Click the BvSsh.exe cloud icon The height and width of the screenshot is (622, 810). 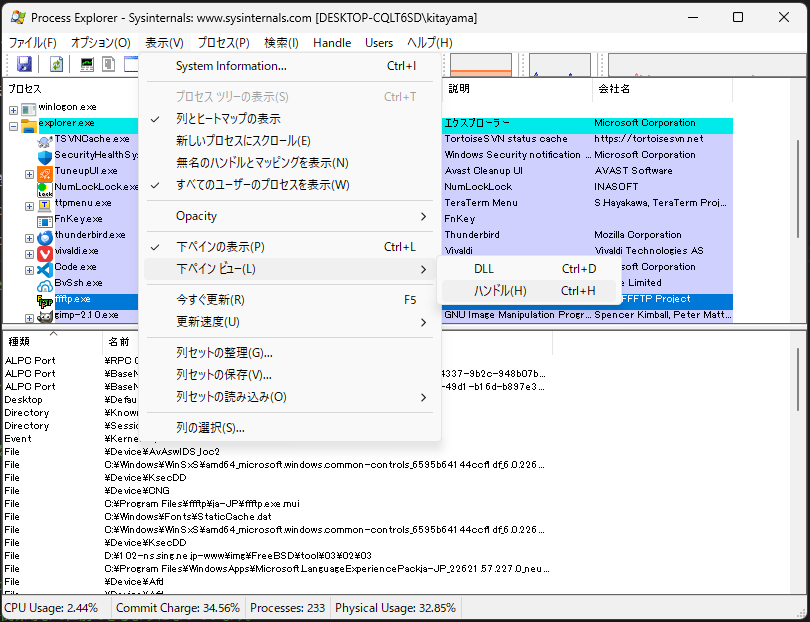pos(45,285)
